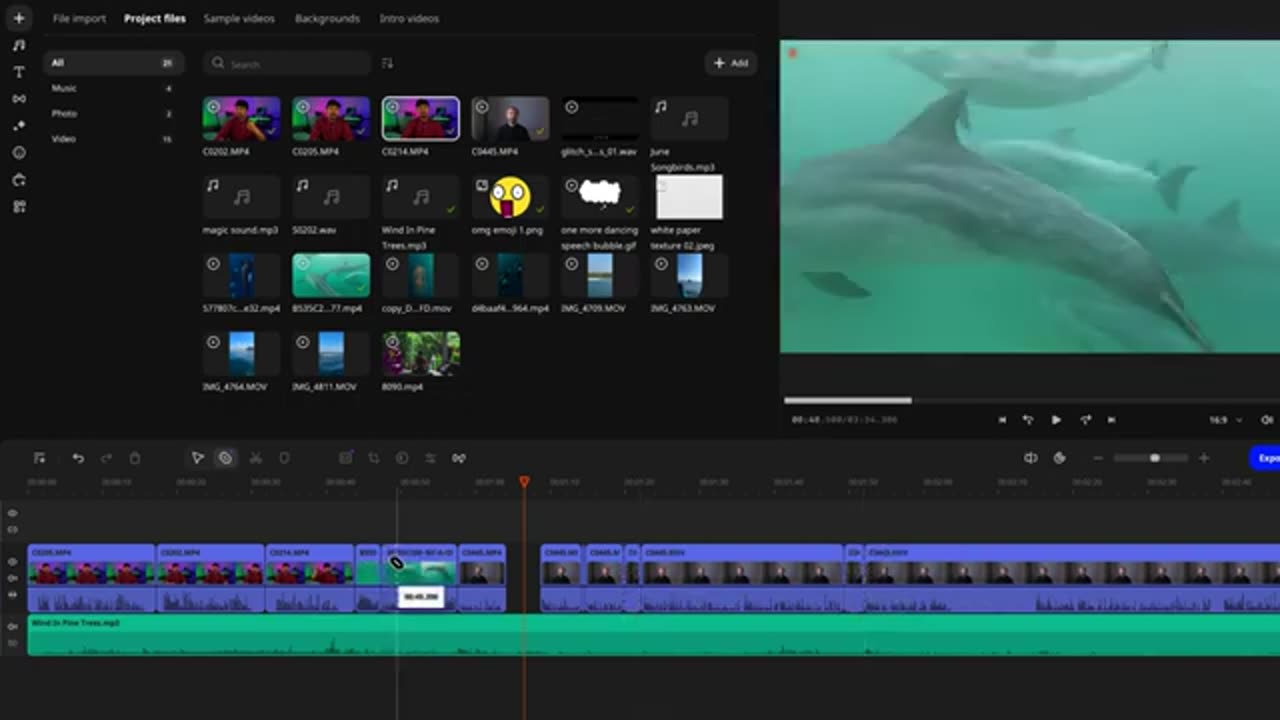Viewport: 1280px width, 720px height.
Task: Mute the Wind In Pine Trees audio track
Action: point(13,626)
